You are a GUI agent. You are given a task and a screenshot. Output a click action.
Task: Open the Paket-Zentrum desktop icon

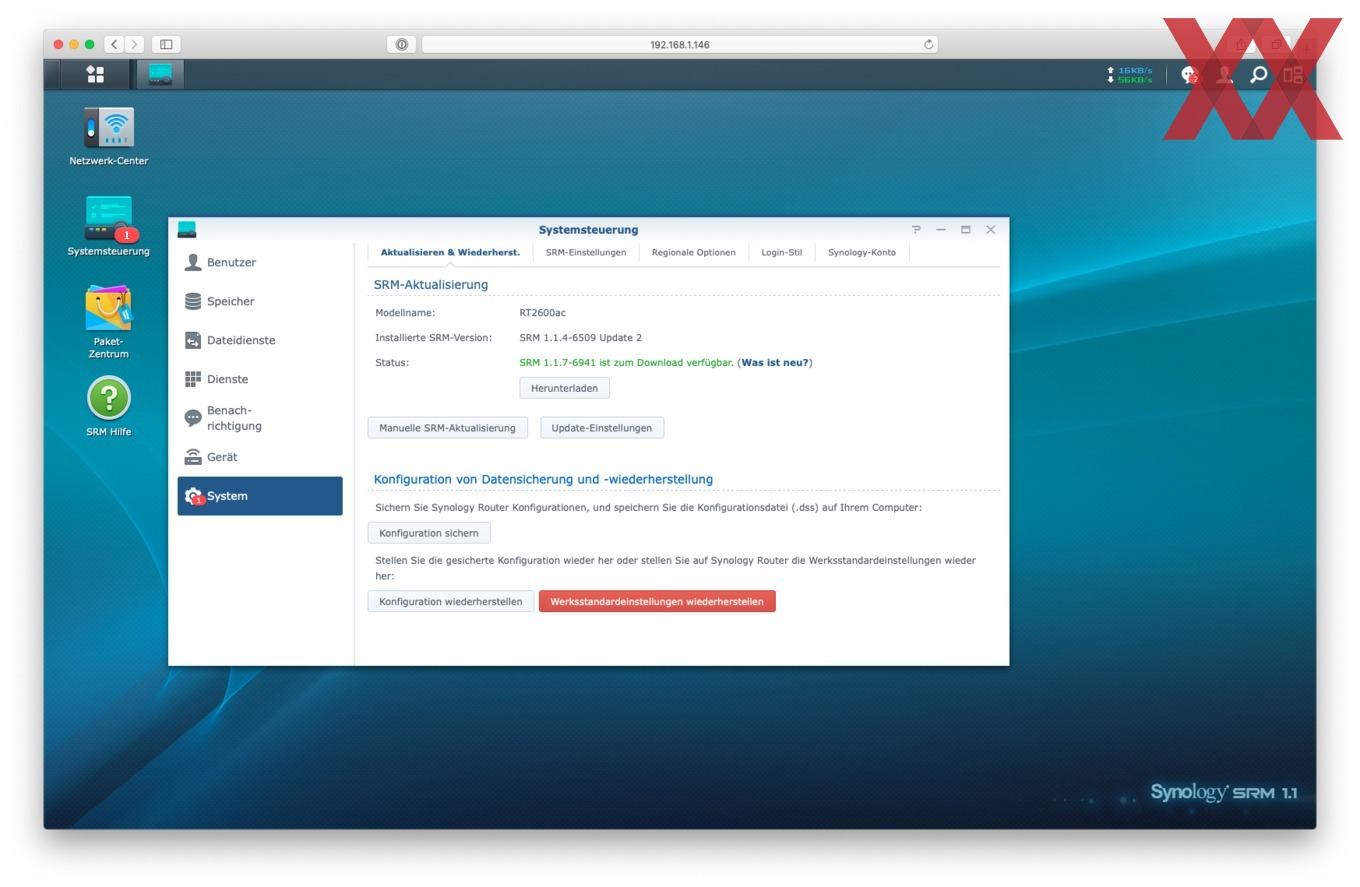pos(108,308)
